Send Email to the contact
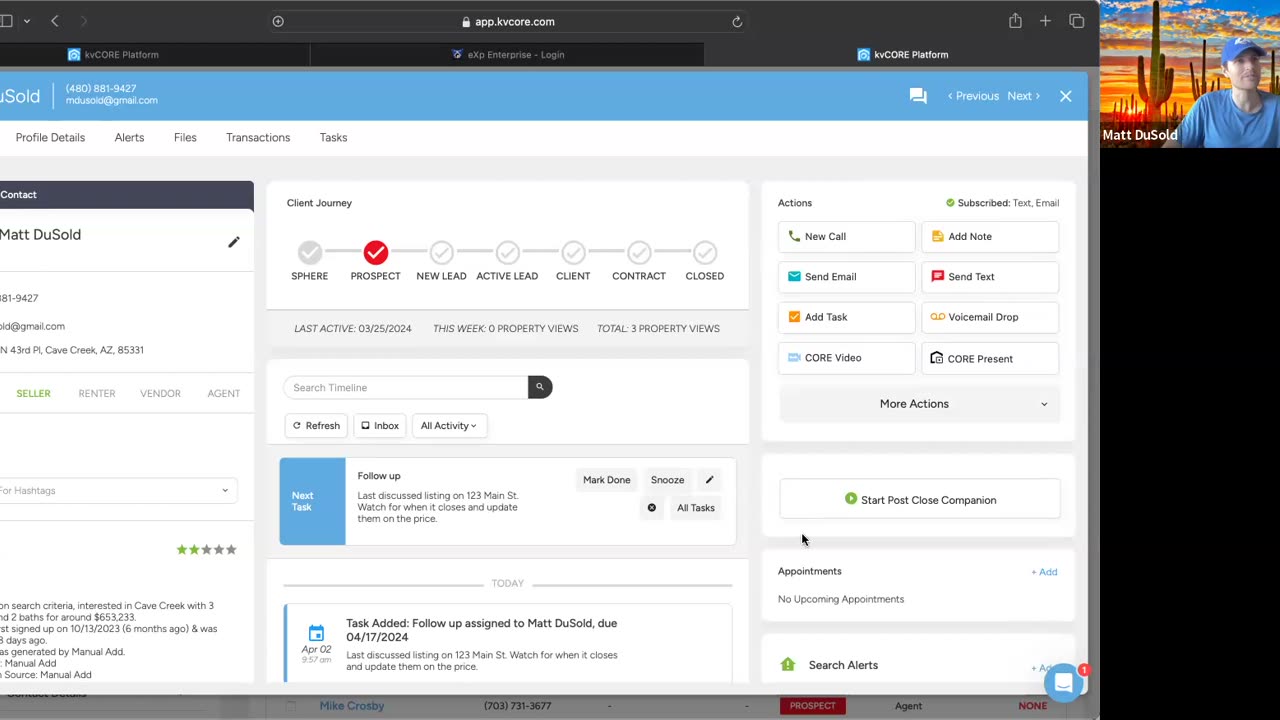 [846, 277]
